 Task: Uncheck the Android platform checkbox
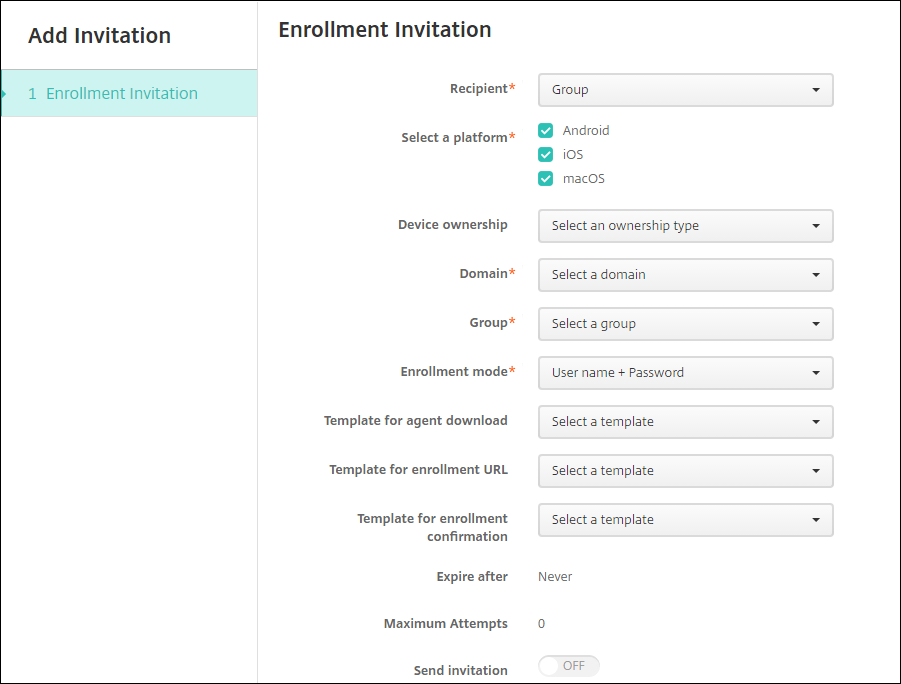click(x=546, y=131)
